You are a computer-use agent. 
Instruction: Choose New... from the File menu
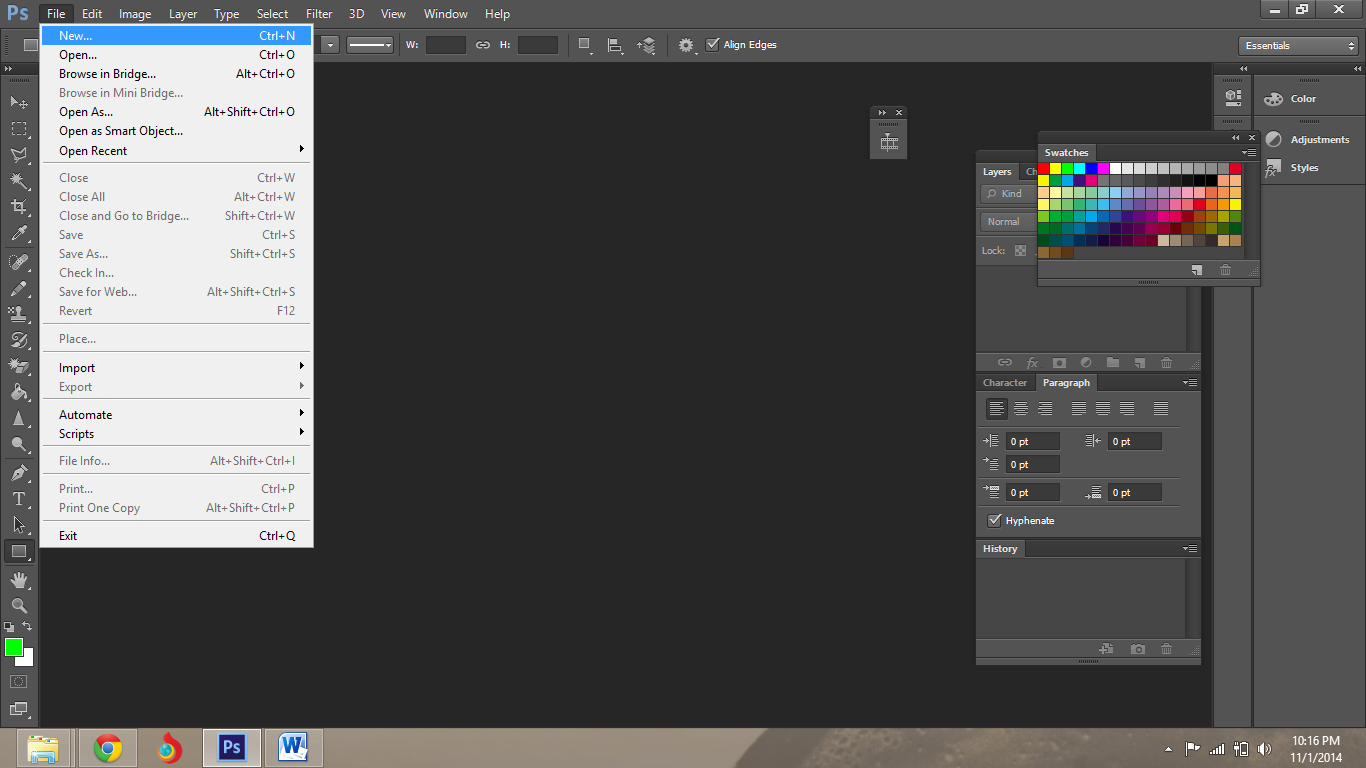tap(177, 36)
